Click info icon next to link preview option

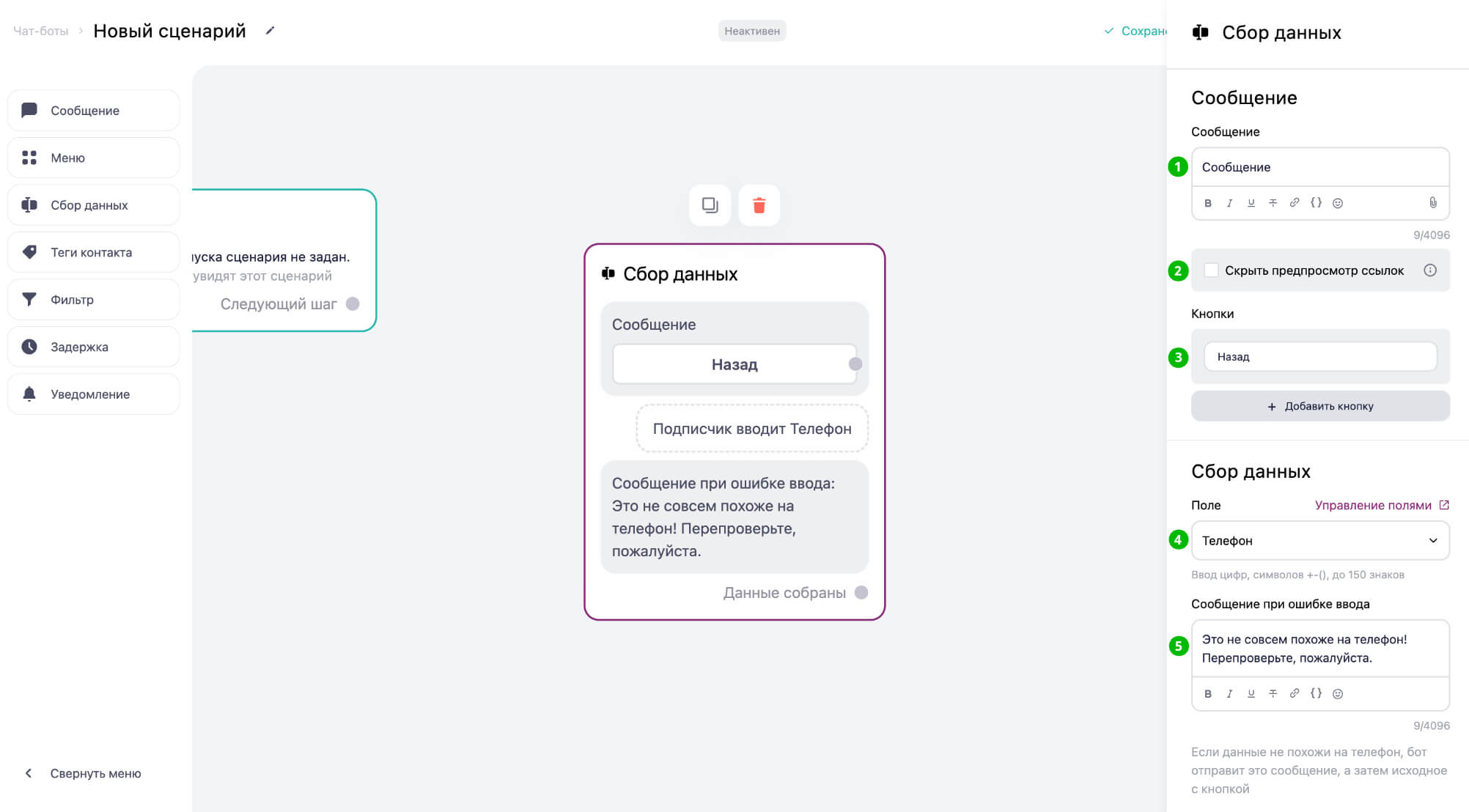click(x=1429, y=270)
